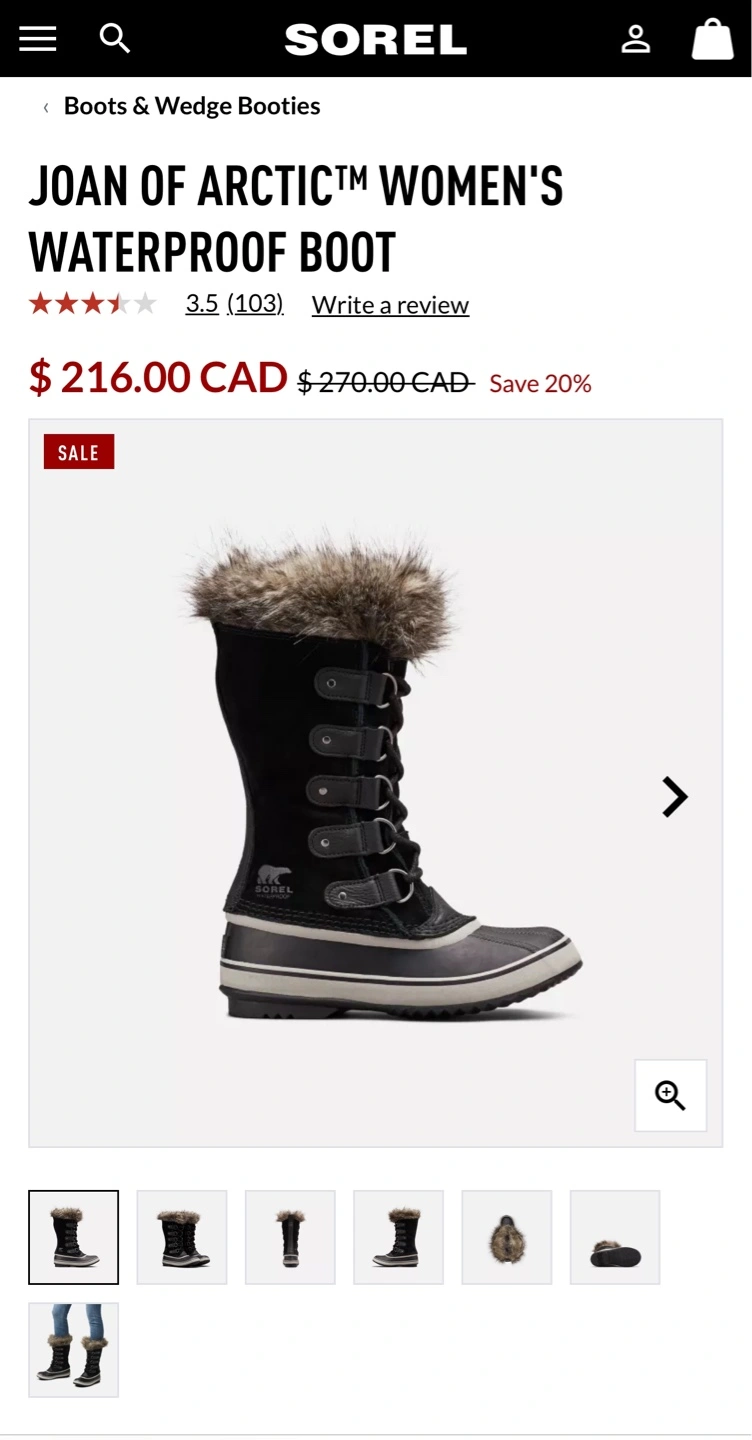Click the Write a review link
Viewport: 752px width, 1440px height.
tap(390, 305)
